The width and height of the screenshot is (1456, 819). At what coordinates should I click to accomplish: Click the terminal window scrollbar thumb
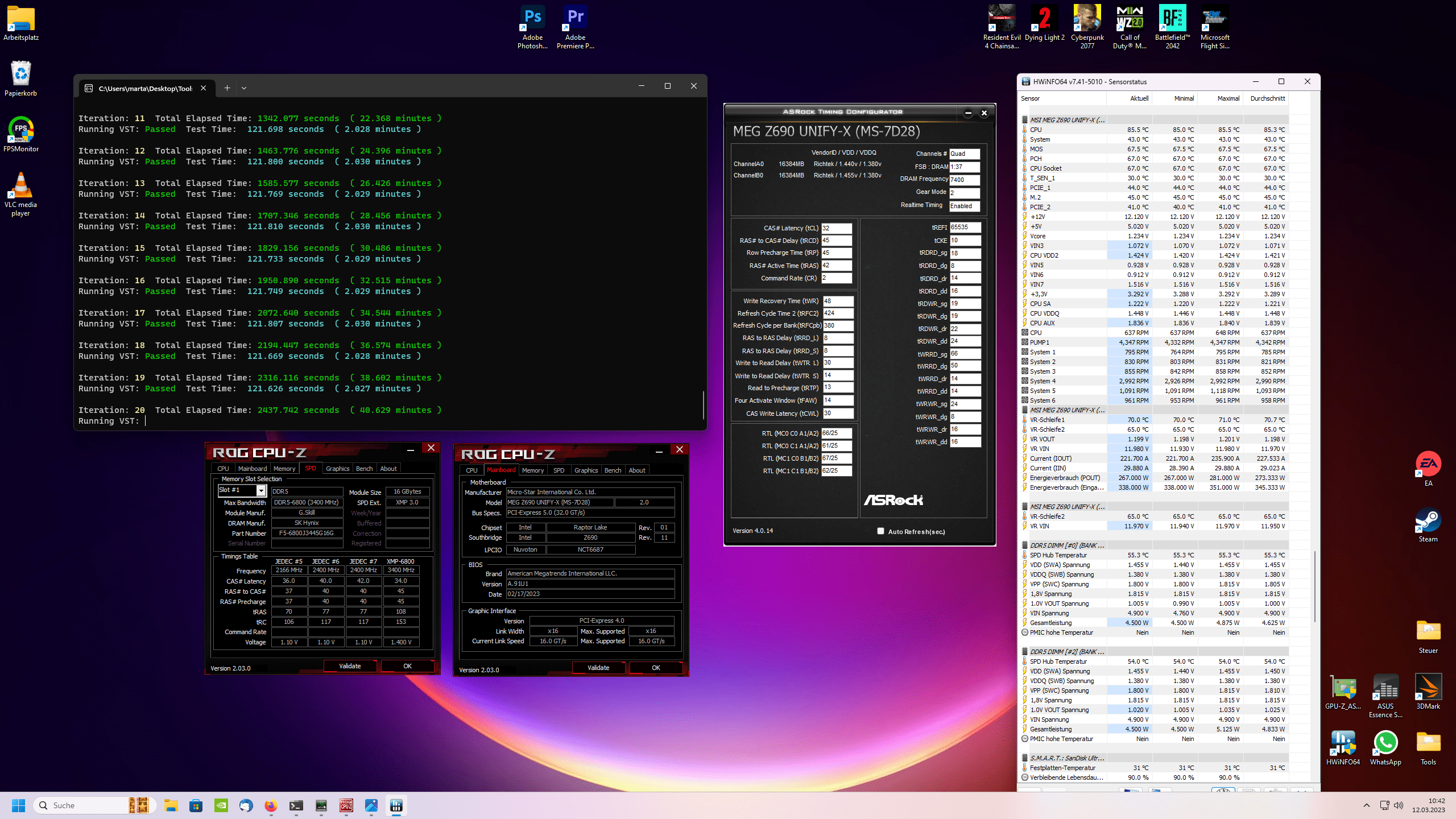click(x=704, y=405)
